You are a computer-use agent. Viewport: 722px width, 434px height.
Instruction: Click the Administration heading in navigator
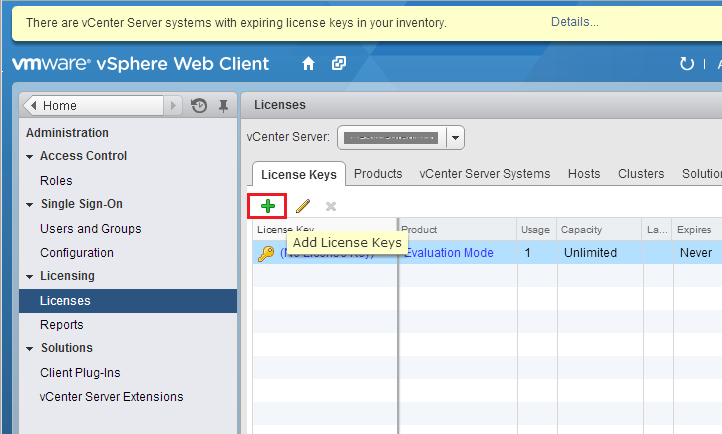[67, 133]
